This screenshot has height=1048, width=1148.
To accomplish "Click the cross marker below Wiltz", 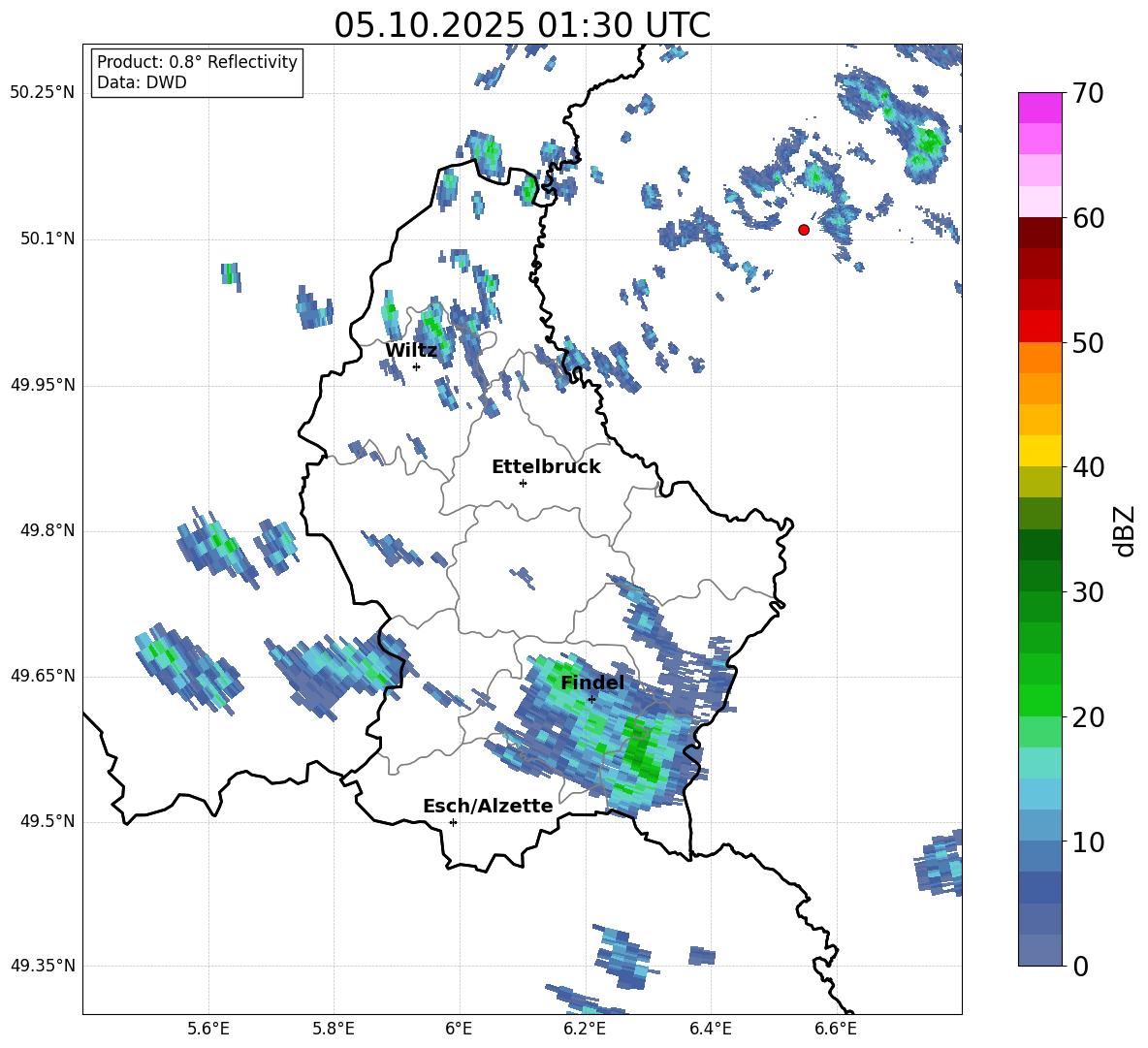I will click(x=417, y=367).
